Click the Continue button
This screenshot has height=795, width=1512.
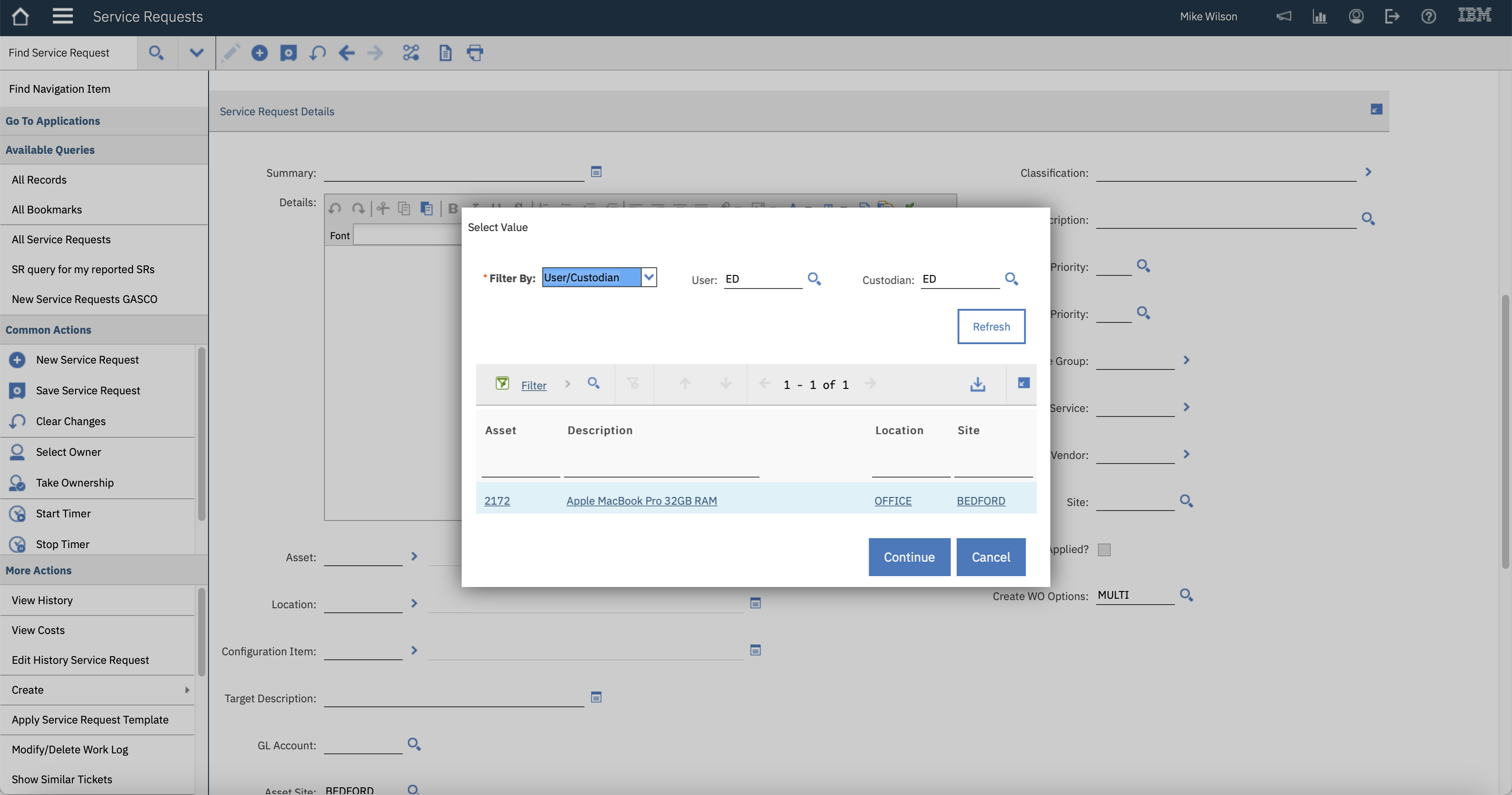pos(908,557)
